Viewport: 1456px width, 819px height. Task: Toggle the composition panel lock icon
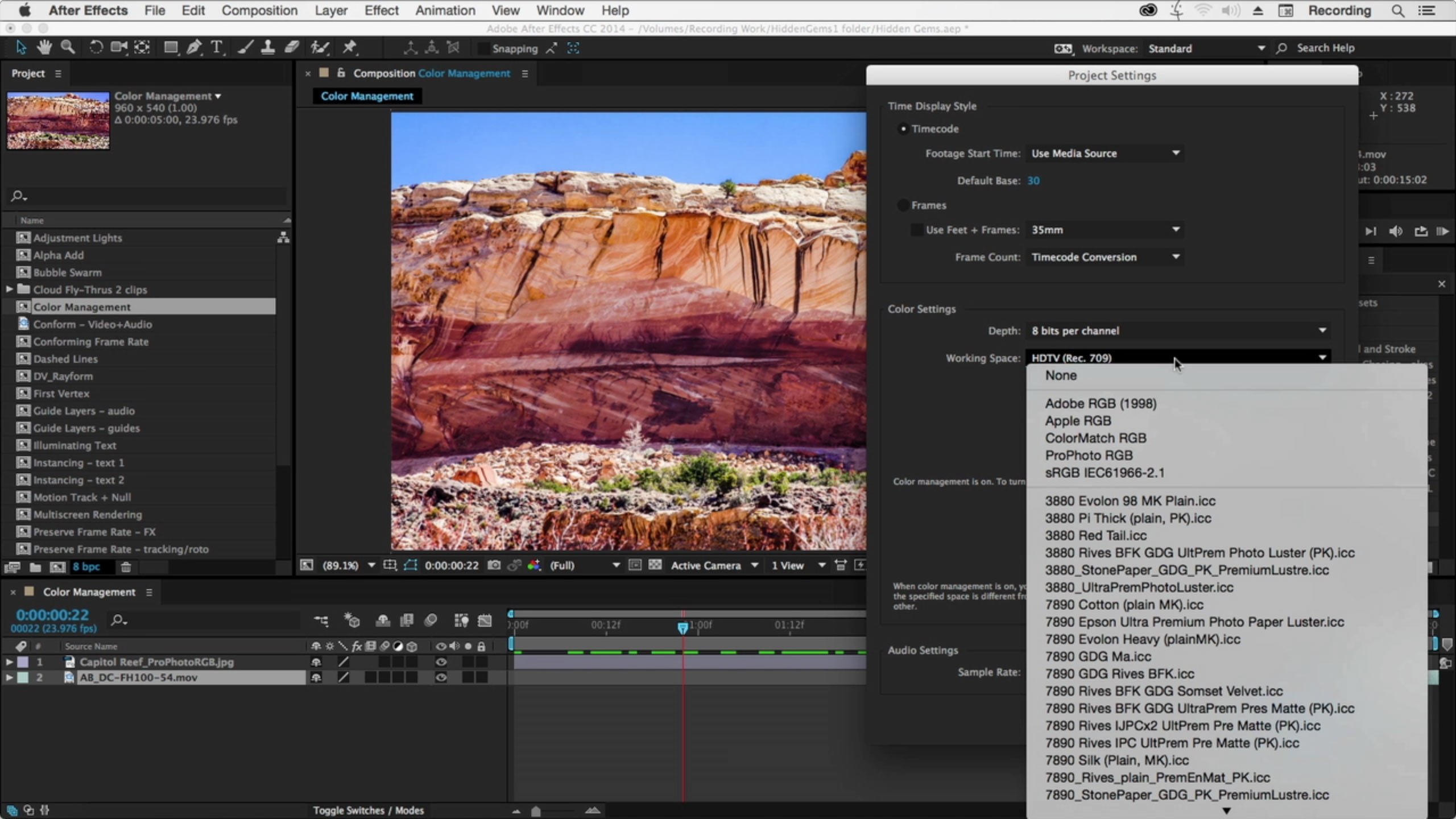[x=341, y=73]
